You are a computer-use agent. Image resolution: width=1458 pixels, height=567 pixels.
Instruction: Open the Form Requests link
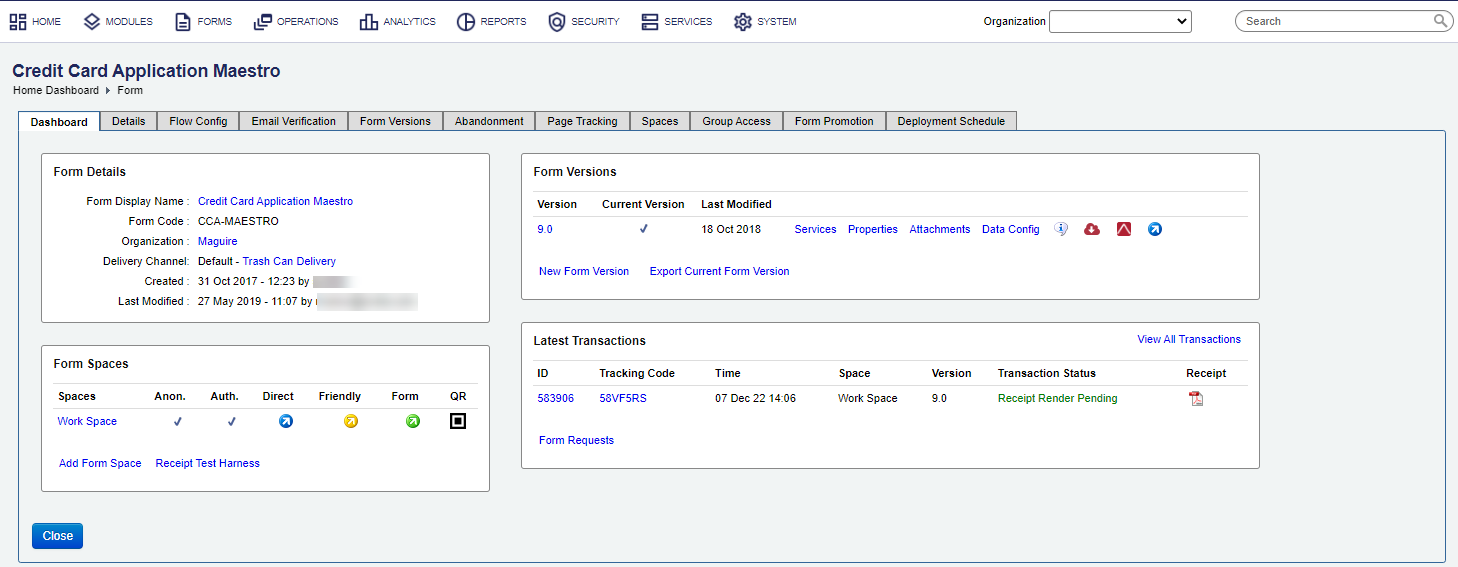576,440
